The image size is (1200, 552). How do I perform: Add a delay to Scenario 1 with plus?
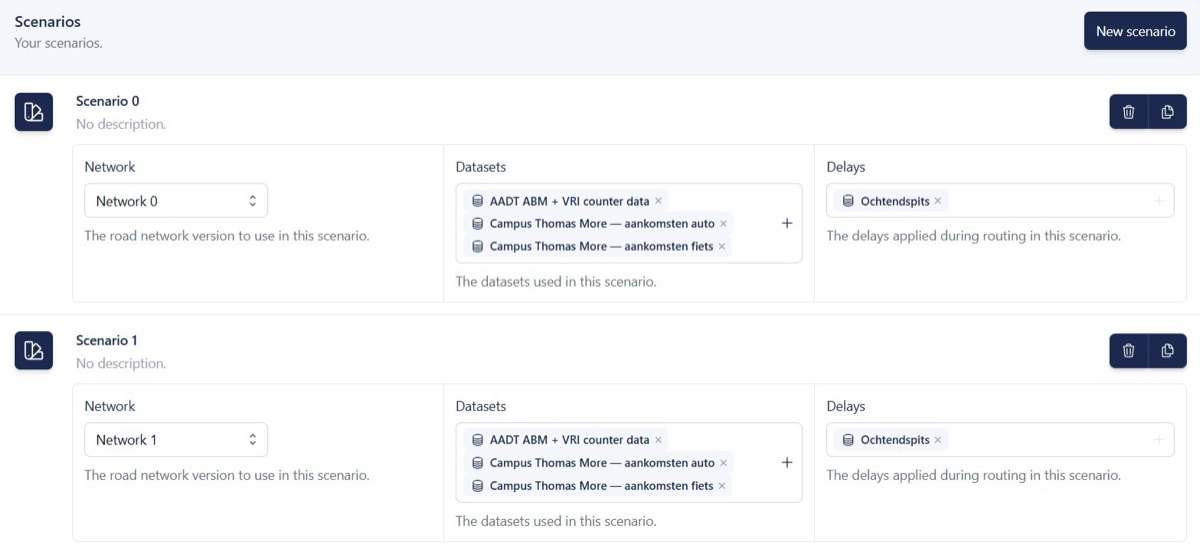1159,440
